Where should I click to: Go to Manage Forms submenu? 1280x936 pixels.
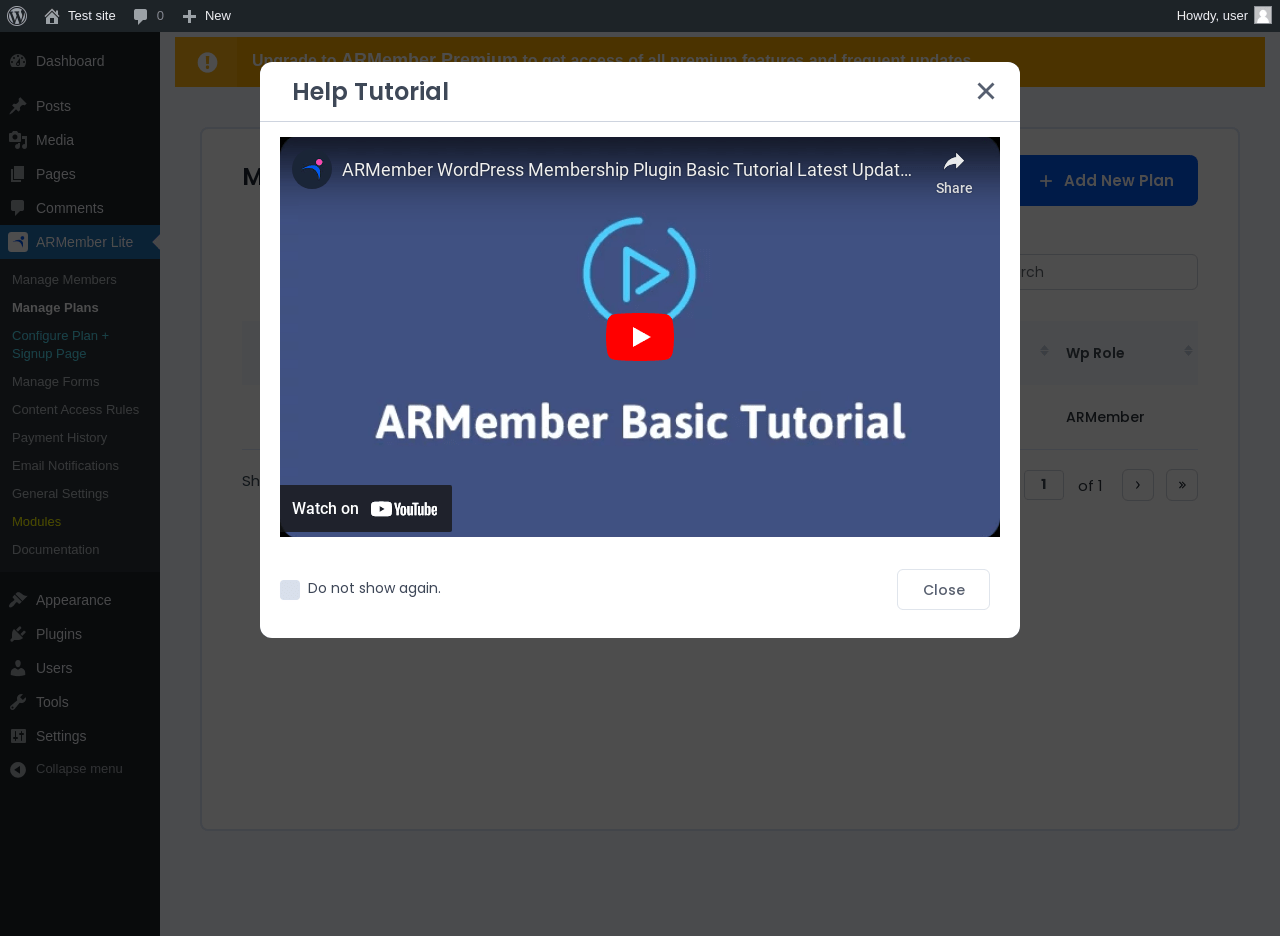coord(55,381)
